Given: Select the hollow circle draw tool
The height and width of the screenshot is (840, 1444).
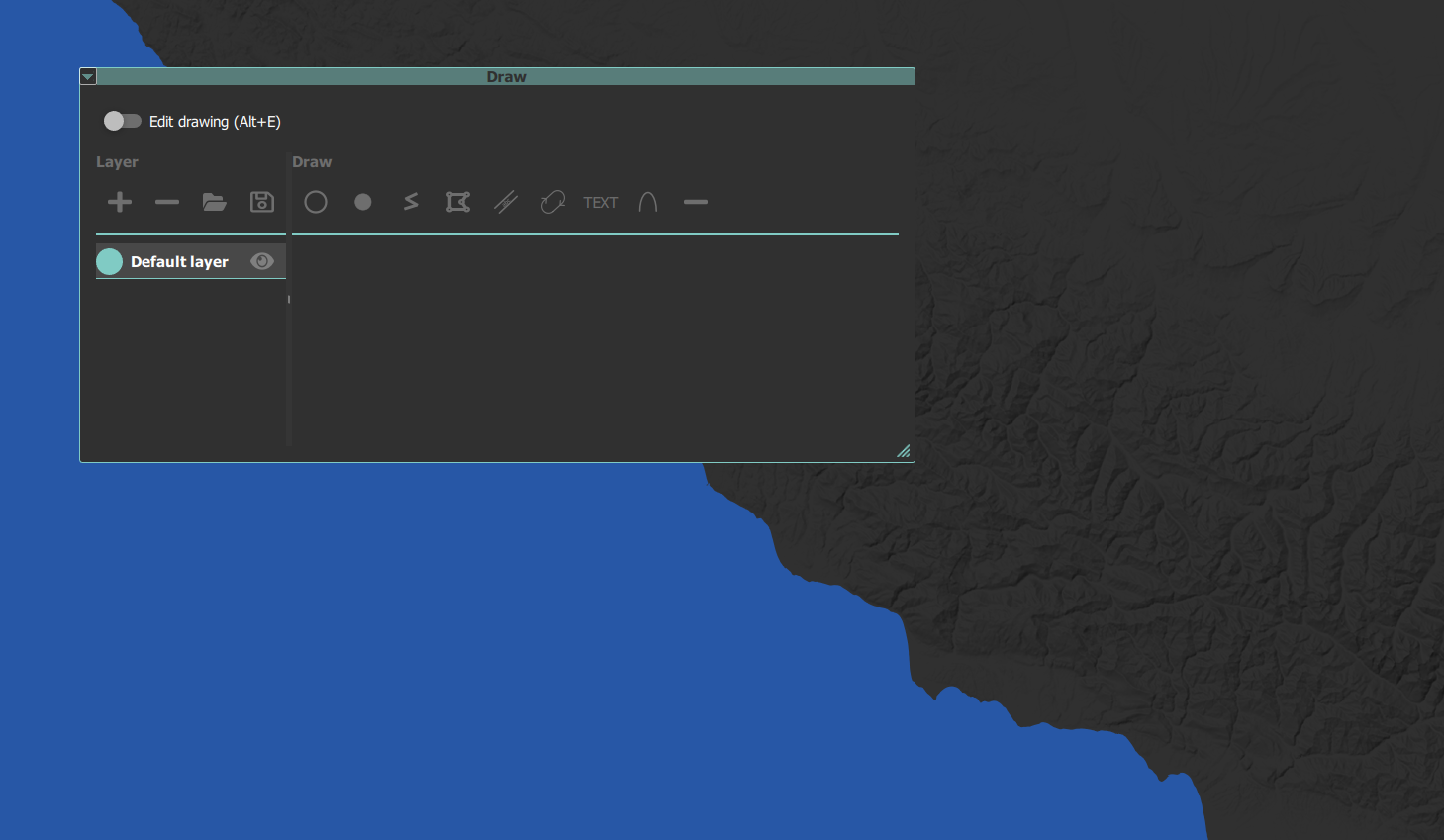Looking at the screenshot, I should (316, 202).
